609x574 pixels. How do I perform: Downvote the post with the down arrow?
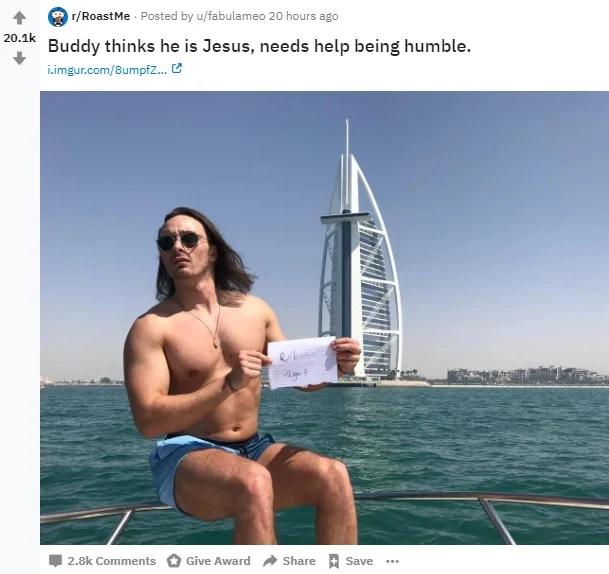coord(19,58)
